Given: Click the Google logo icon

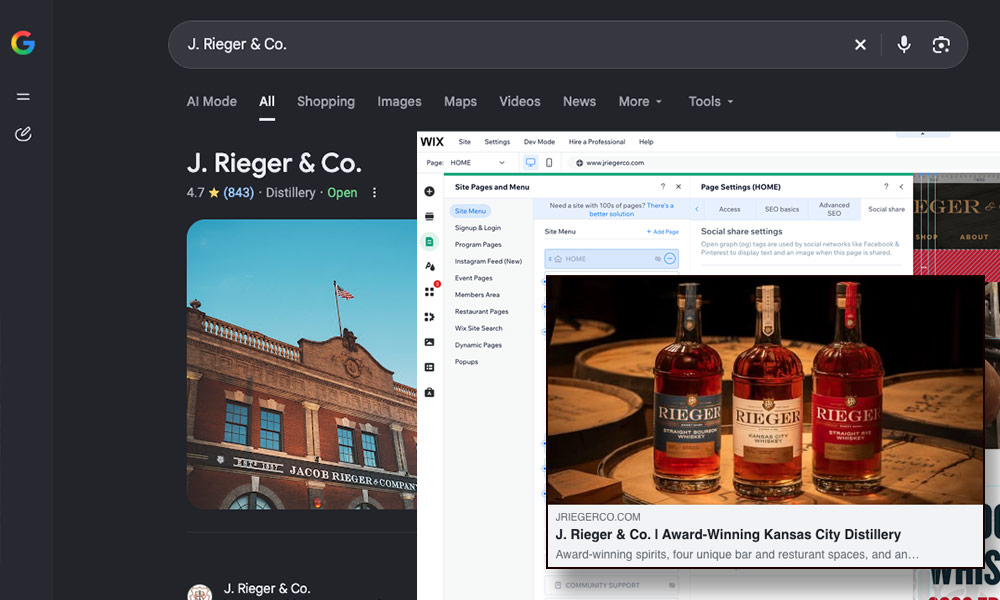Looking at the screenshot, I should pyautogui.click(x=23, y=43).
